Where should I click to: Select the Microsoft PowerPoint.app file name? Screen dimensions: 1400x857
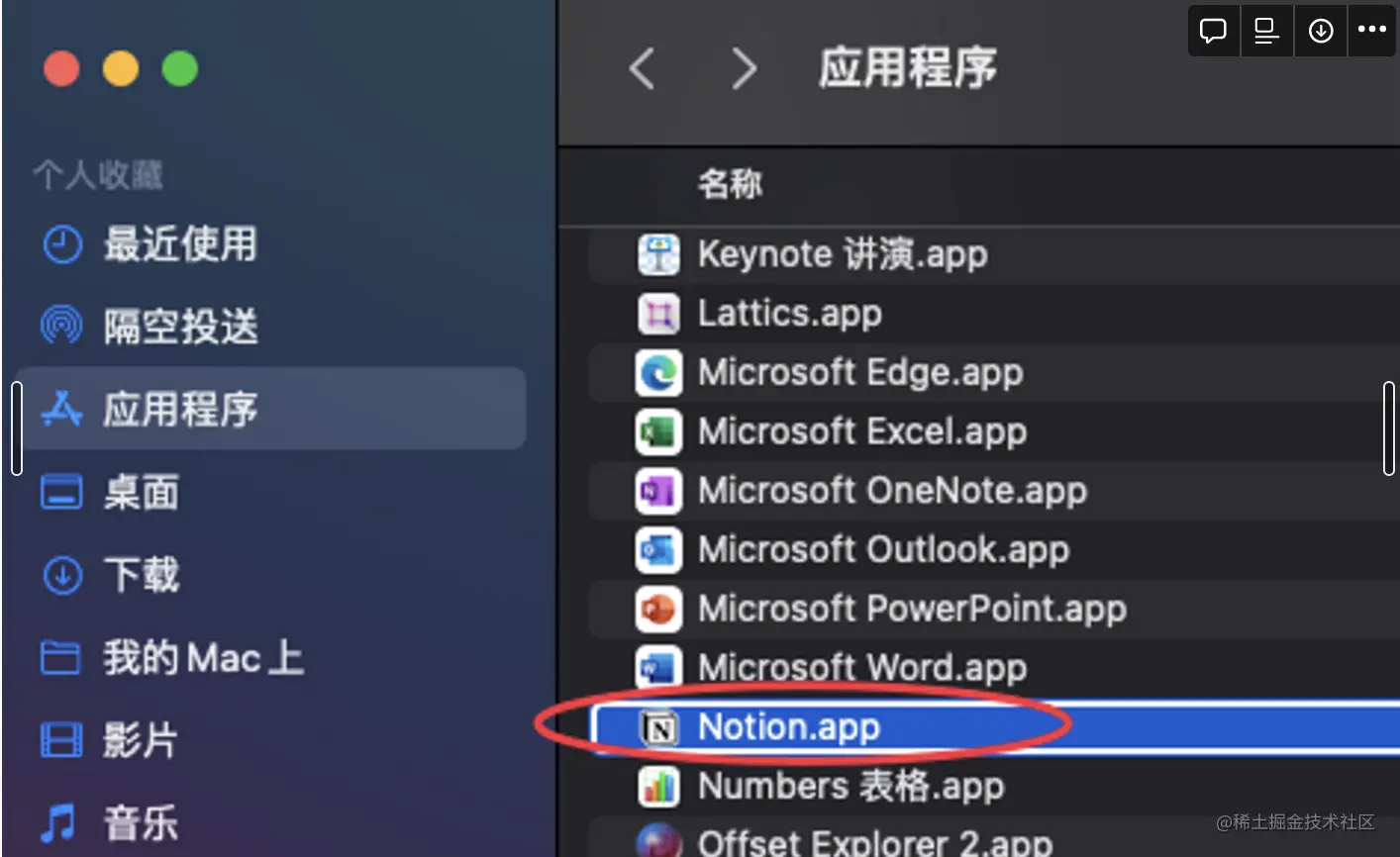click(x=912, y=610)
